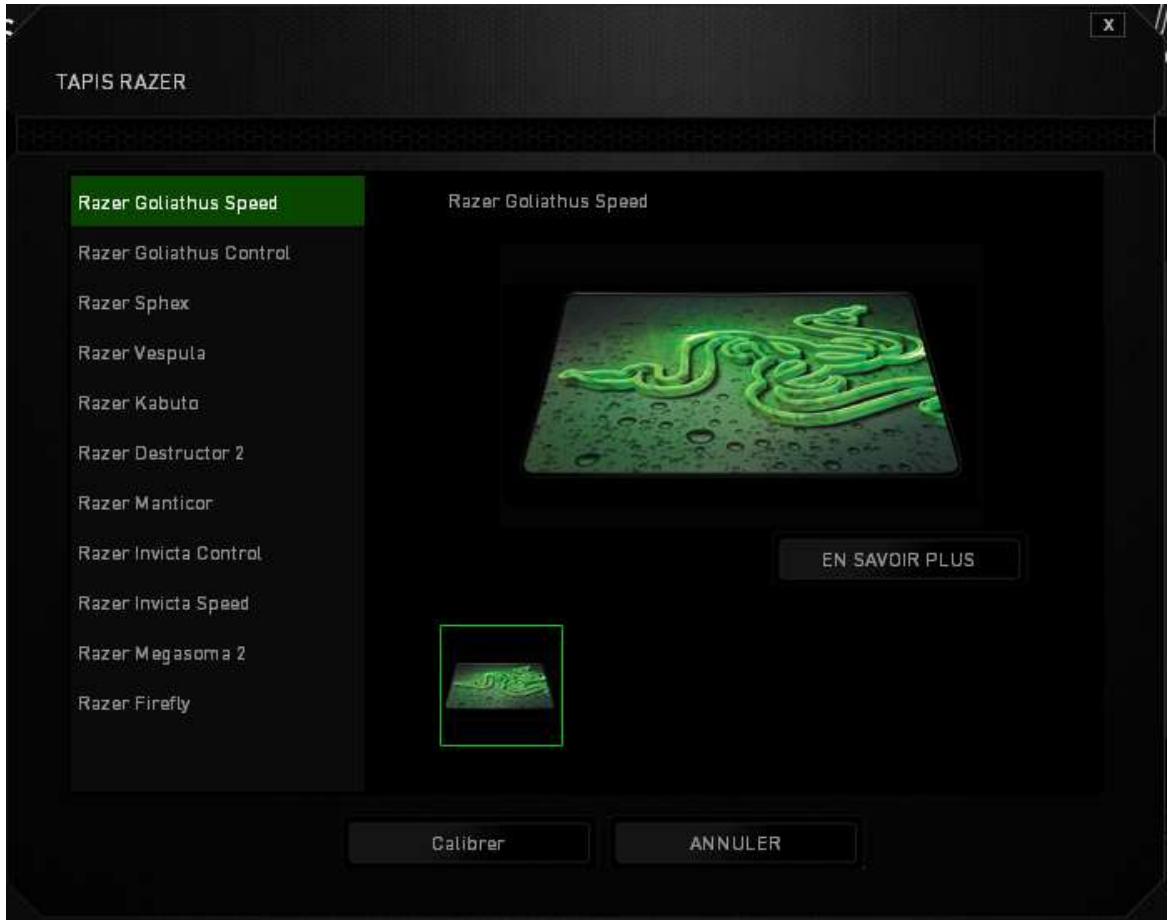Select the small Goliathus Speed thumbnail

[501, 685]
